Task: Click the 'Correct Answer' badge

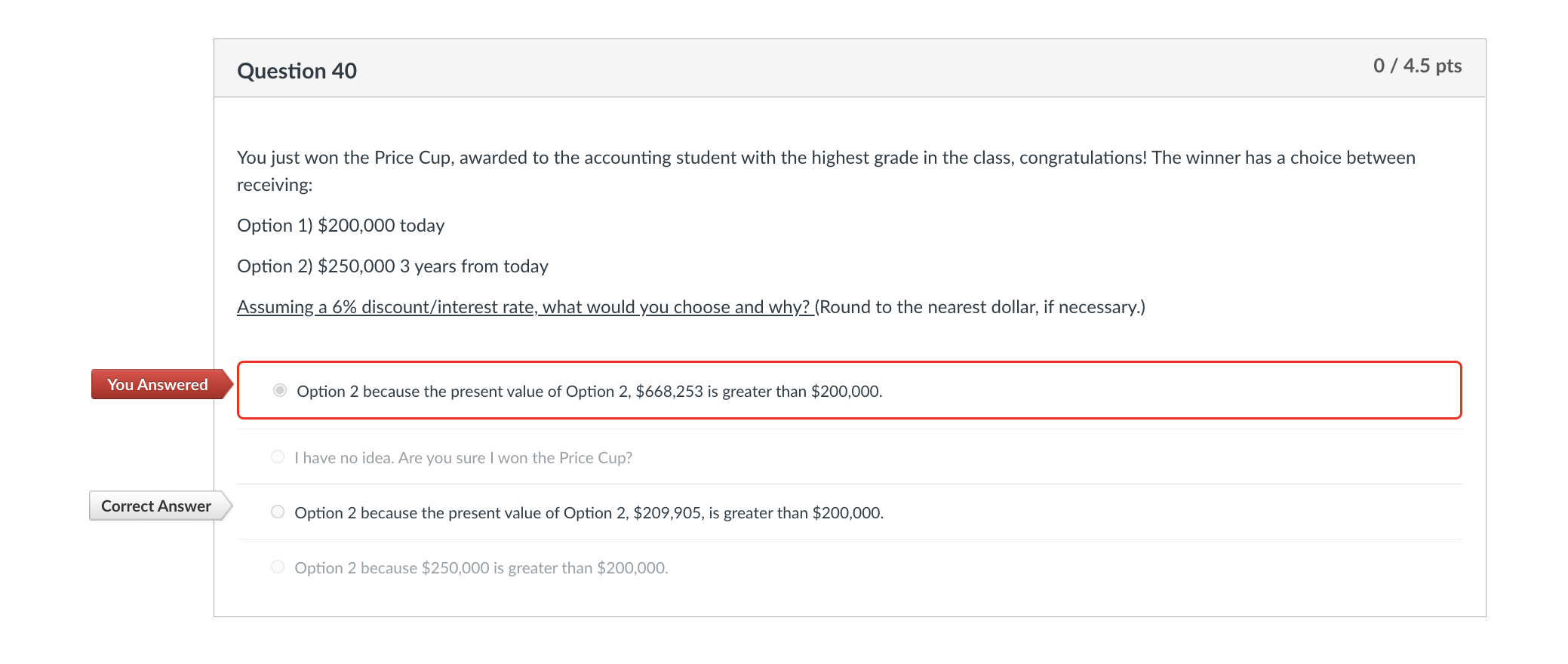Action: coord(155,506)
